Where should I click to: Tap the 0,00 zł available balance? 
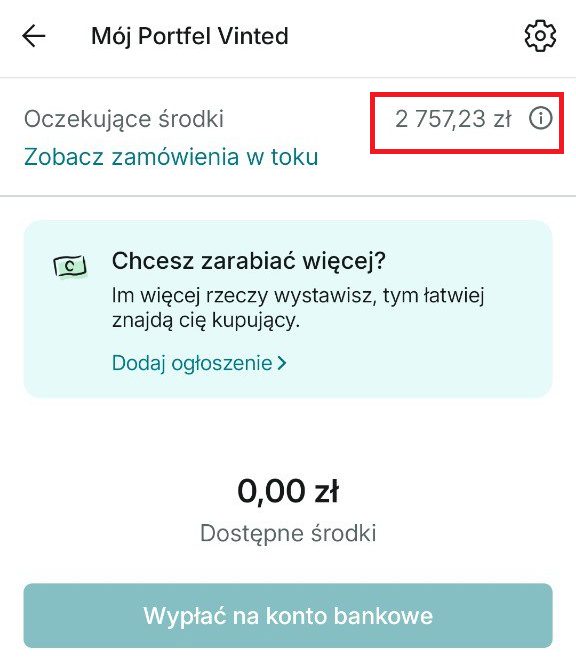288,491
